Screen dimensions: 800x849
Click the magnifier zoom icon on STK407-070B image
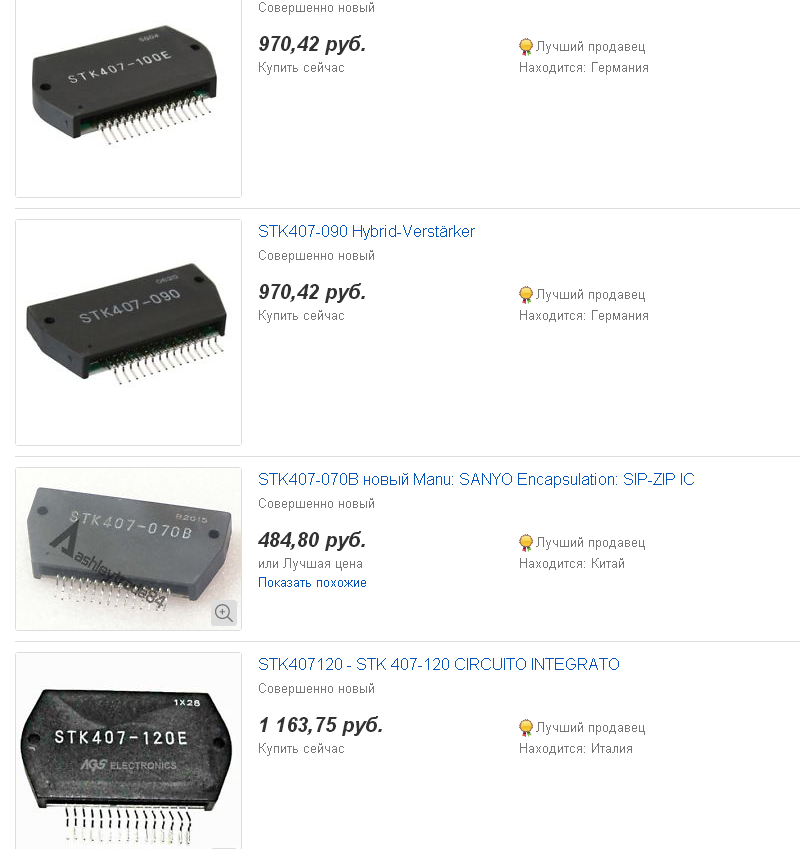[224, 613]
